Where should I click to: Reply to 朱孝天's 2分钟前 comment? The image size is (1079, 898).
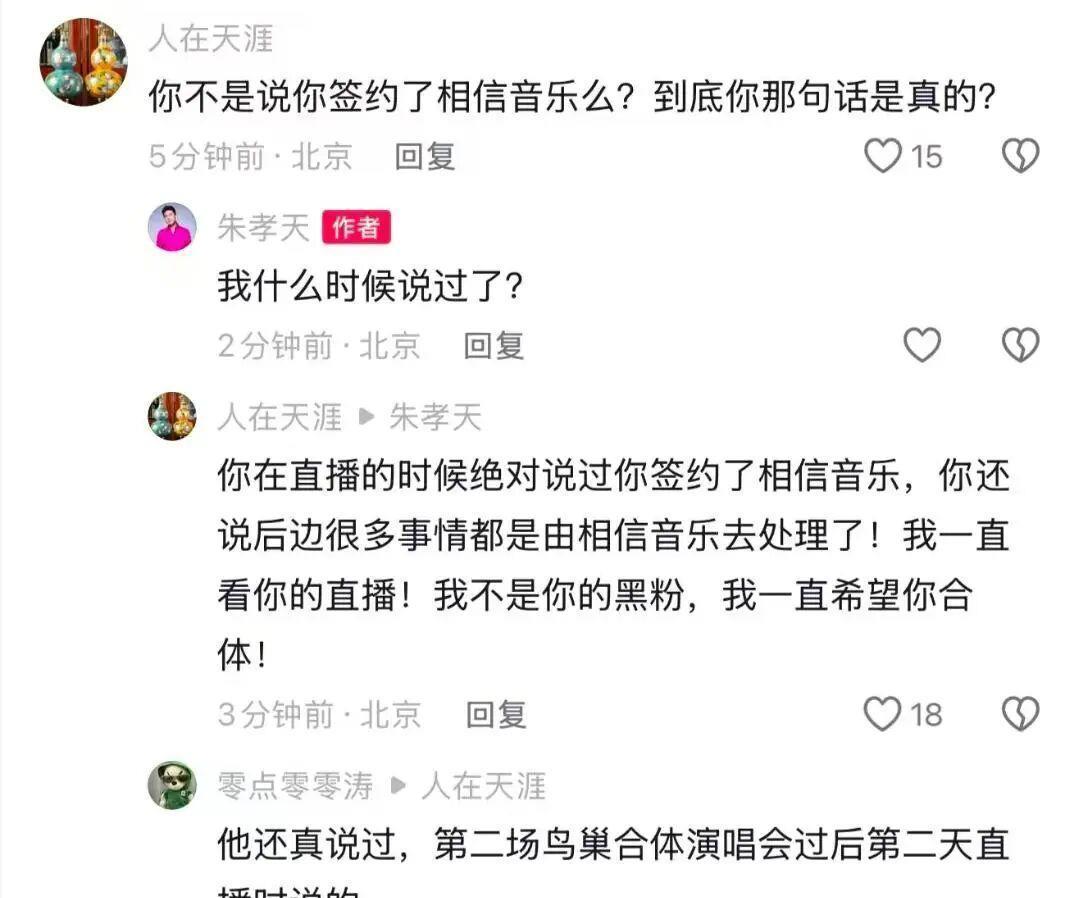pyautogui.click(x=493, y=345)
